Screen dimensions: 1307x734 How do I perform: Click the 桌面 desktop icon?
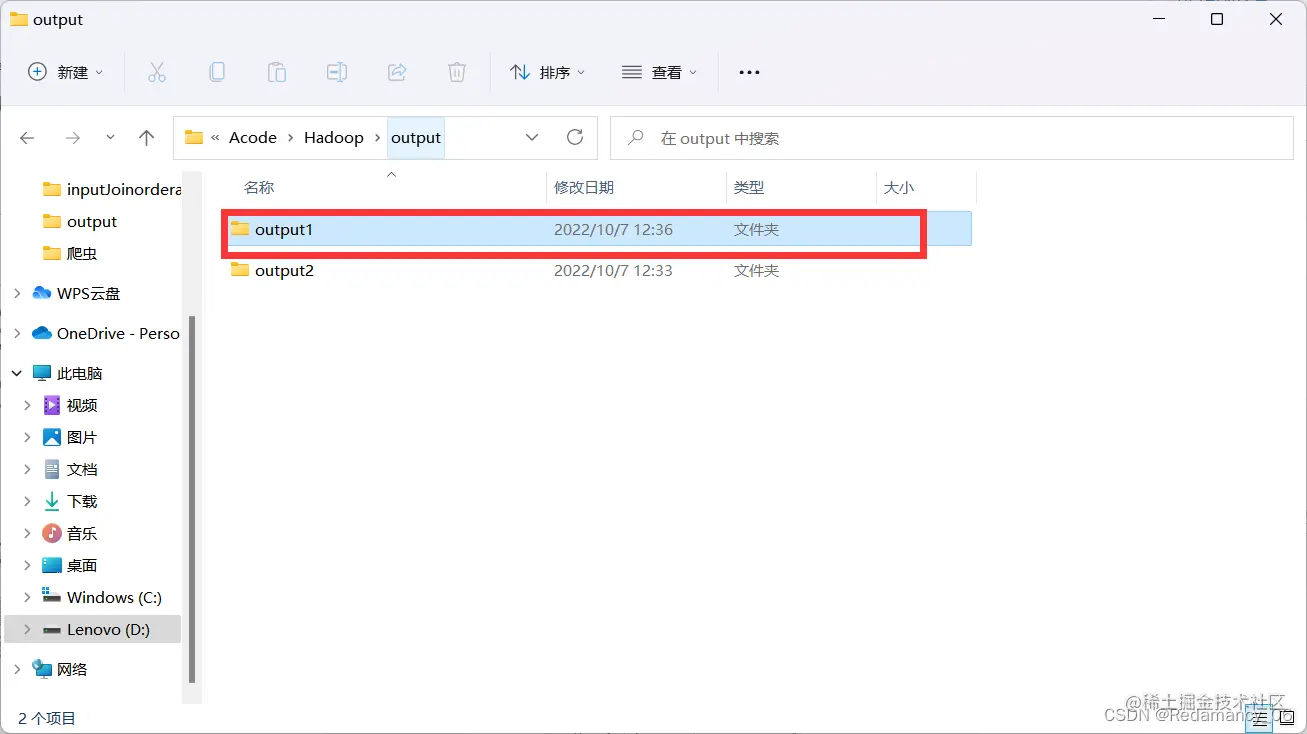click(x=52, y=565)
